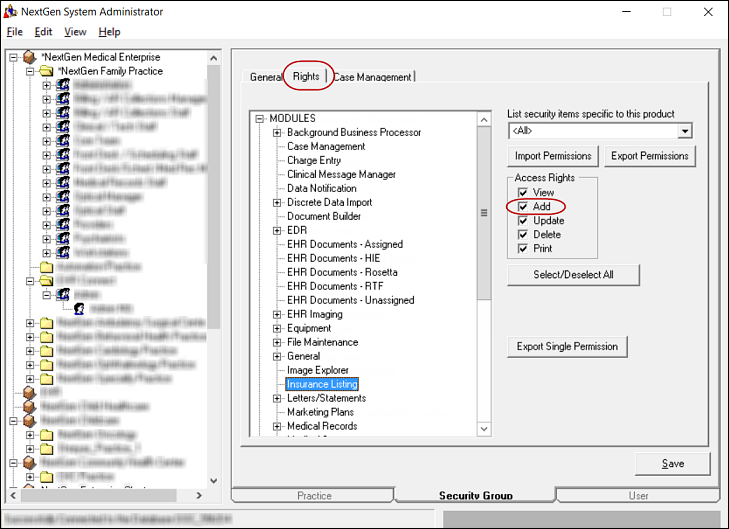Toggle the Delete access right checkbox

tap(523, 234)
